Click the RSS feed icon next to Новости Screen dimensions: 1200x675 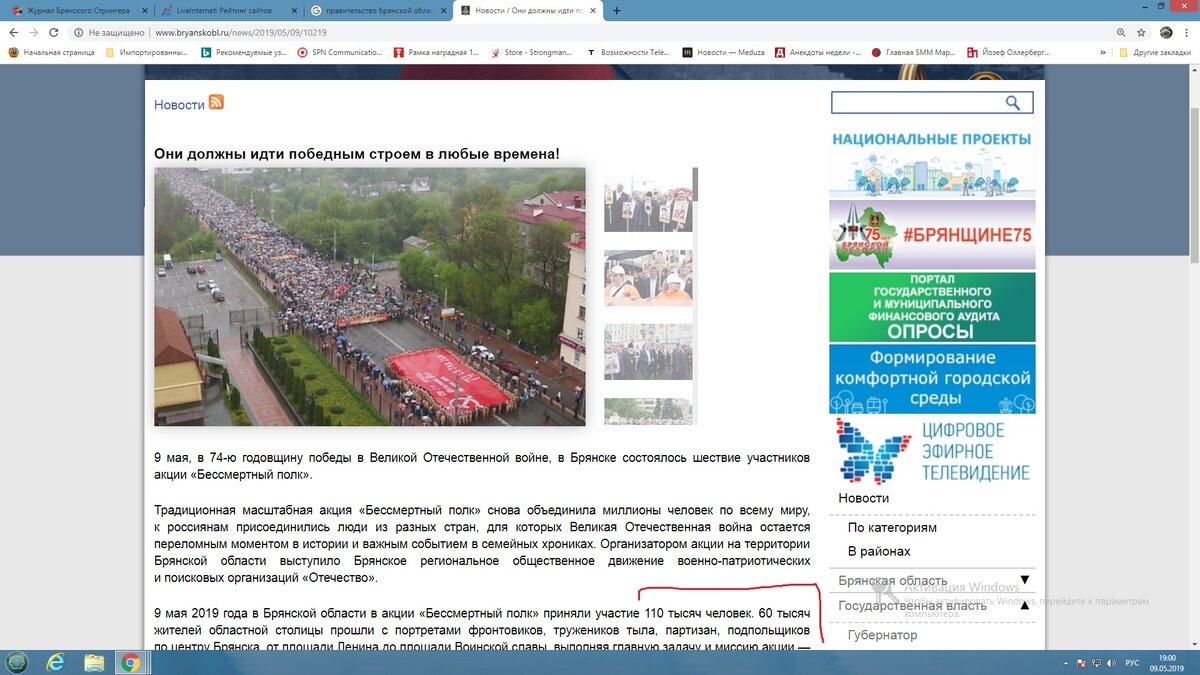coord(216,103)
